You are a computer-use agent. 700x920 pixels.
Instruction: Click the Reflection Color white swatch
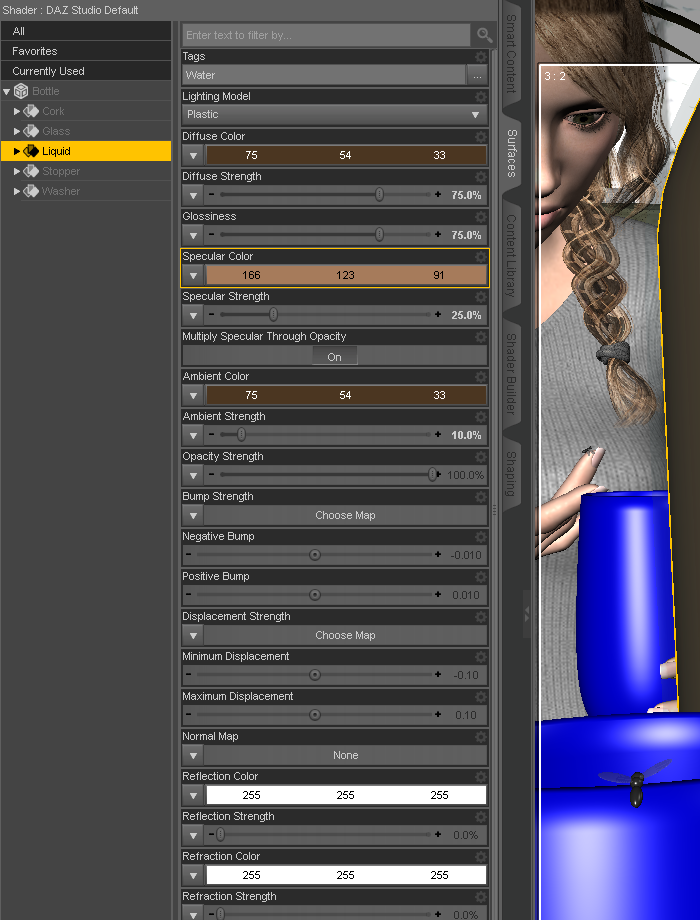346,795
